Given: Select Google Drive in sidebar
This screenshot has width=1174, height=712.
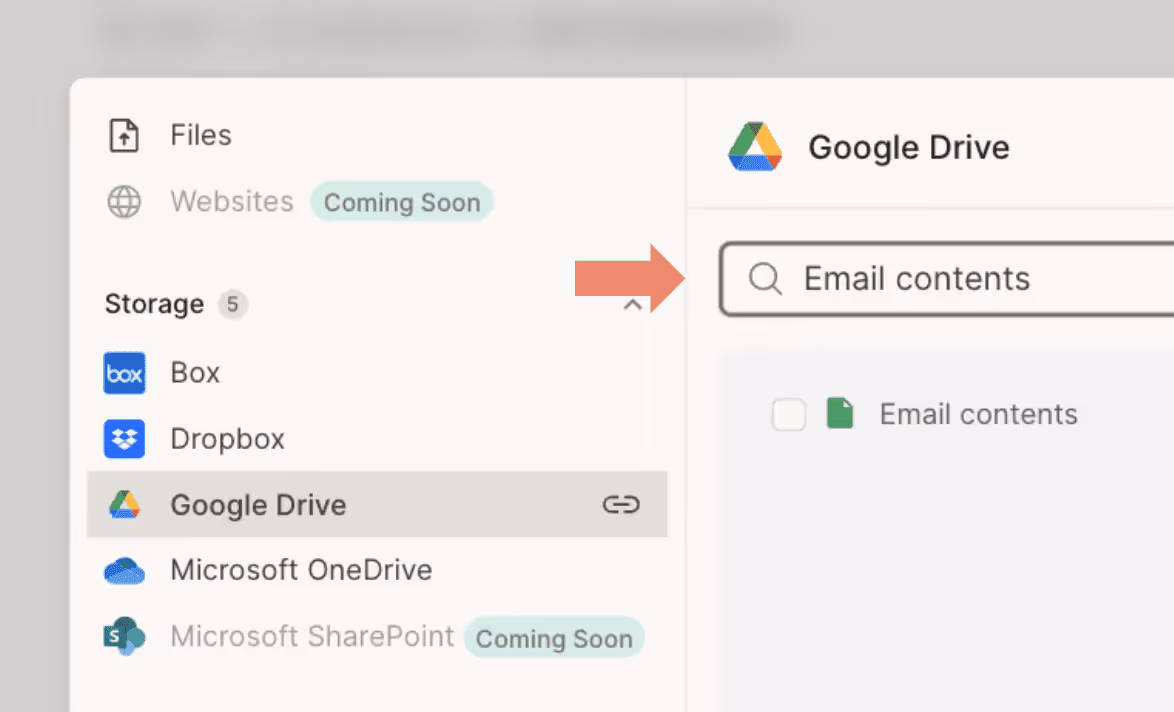Looking at the screenshot, I should [377, 505].
